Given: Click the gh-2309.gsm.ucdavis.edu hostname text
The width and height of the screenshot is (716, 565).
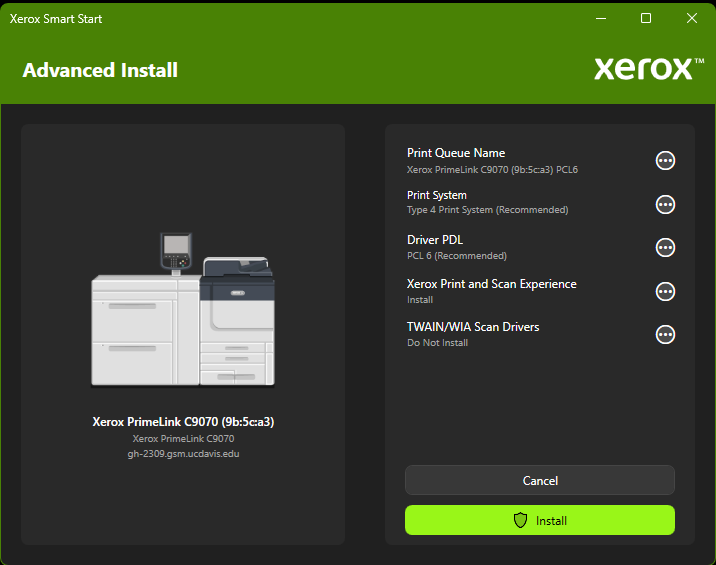Looking at the screenshot, I should [x=183, y=453].
